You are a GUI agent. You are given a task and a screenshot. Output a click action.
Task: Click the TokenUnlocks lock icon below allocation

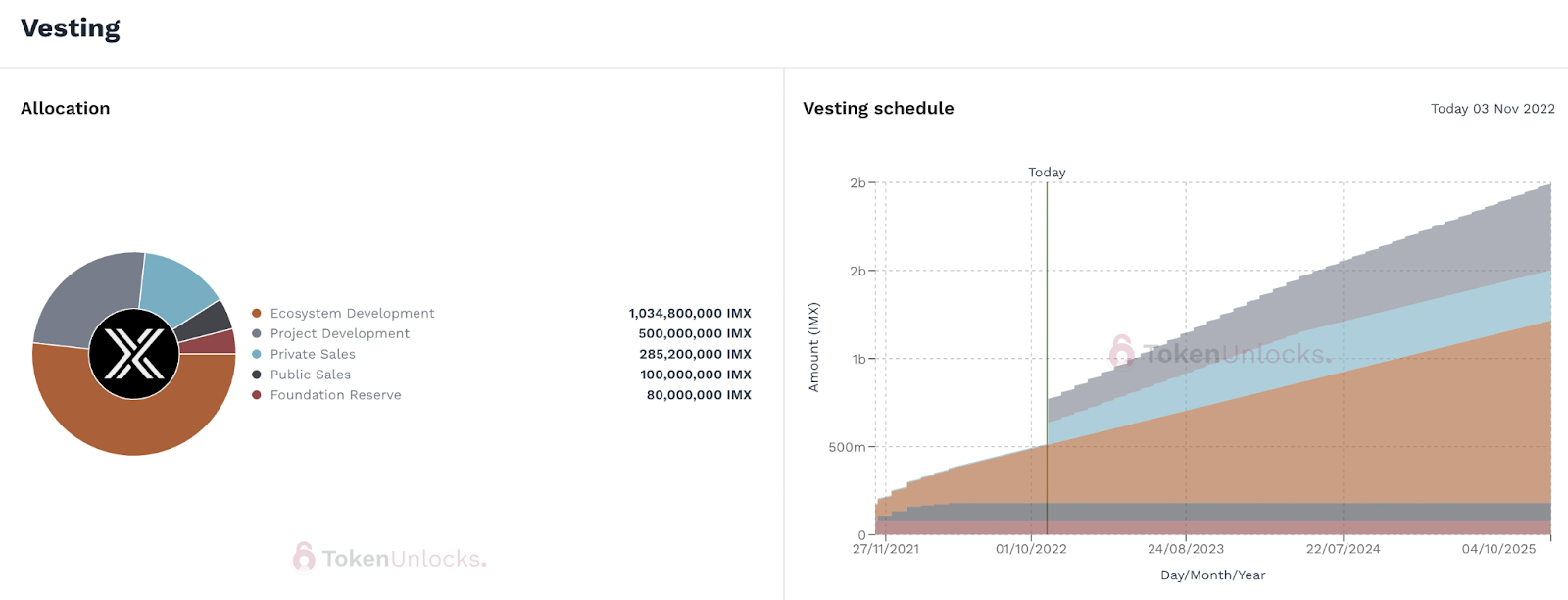pos(304,556)
